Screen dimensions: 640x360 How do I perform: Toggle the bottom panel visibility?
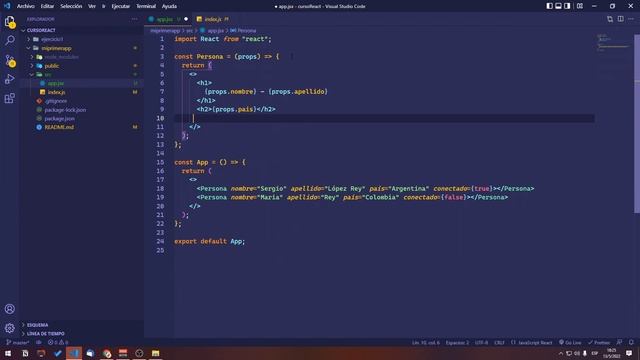pyautogui.click(x=558, y=6)
